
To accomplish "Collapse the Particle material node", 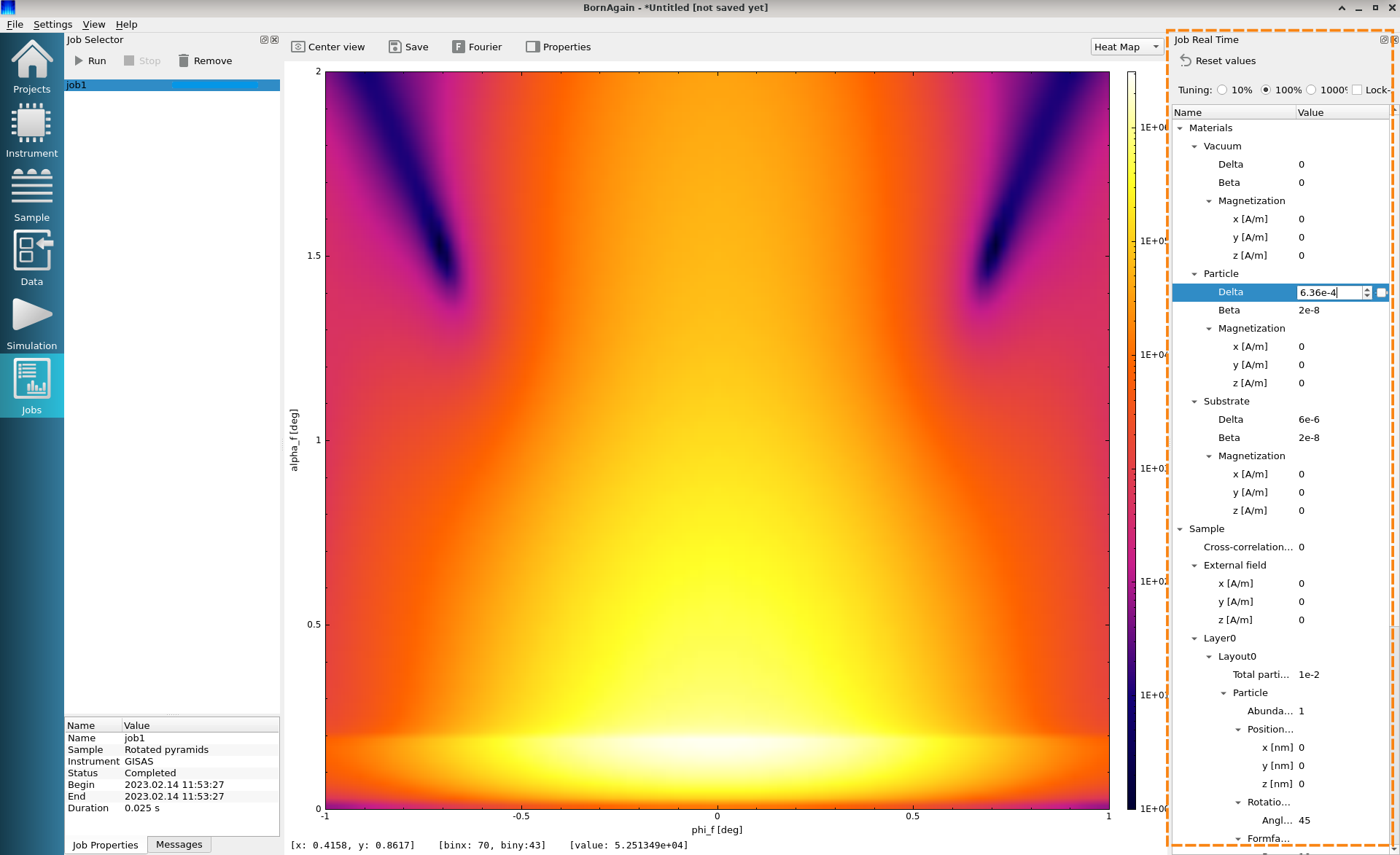I will pyautogui.click(x=1194, y=274).
